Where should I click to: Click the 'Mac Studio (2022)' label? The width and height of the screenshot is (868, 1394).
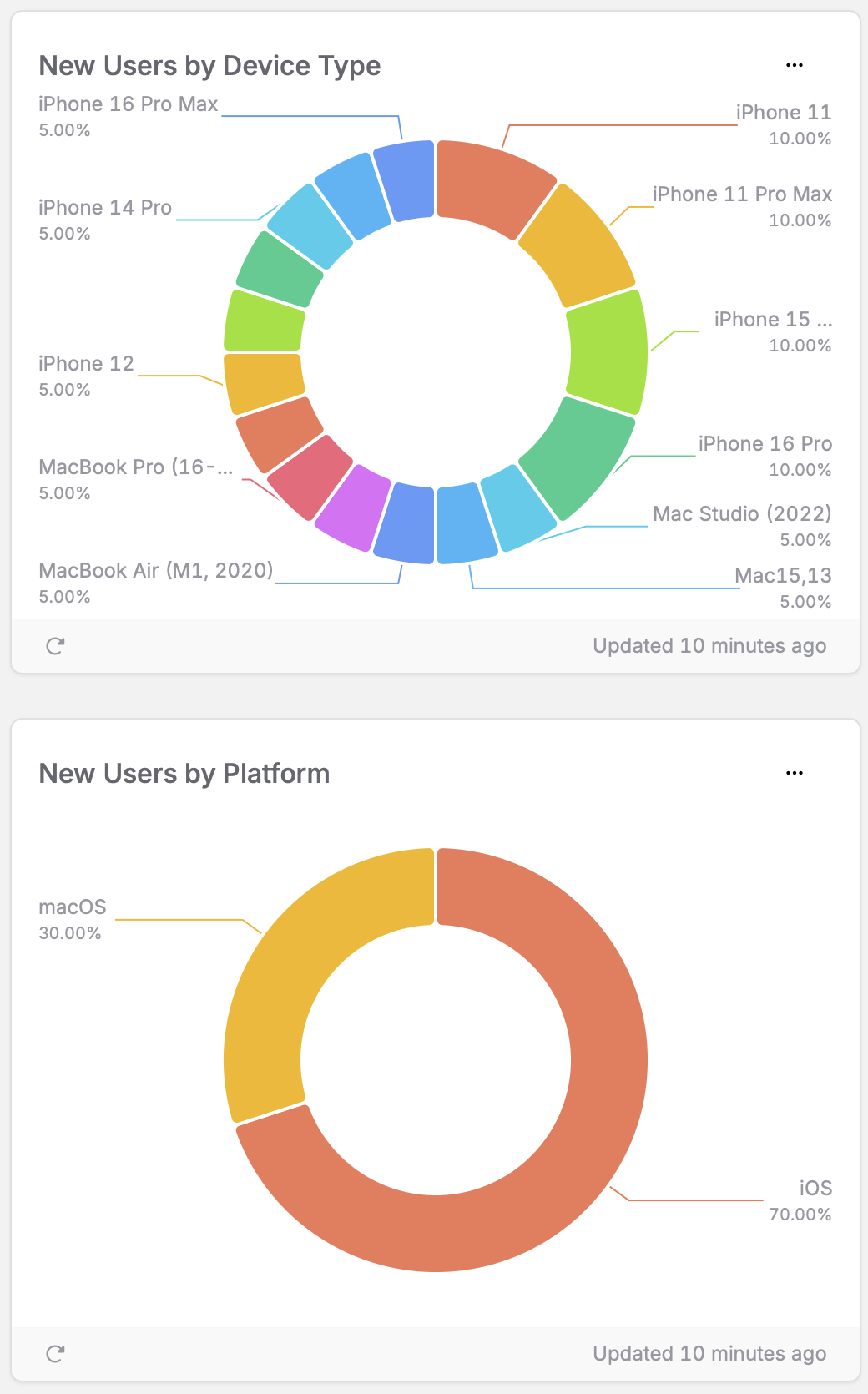coord(742,514)
